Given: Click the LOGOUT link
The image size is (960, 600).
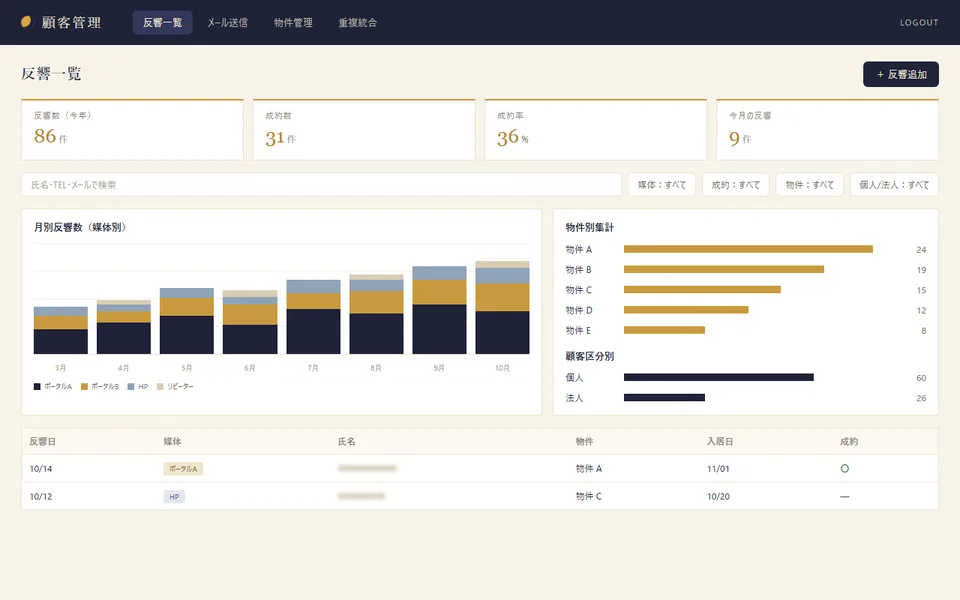Looking at the screenshot, I should [918, 23].
